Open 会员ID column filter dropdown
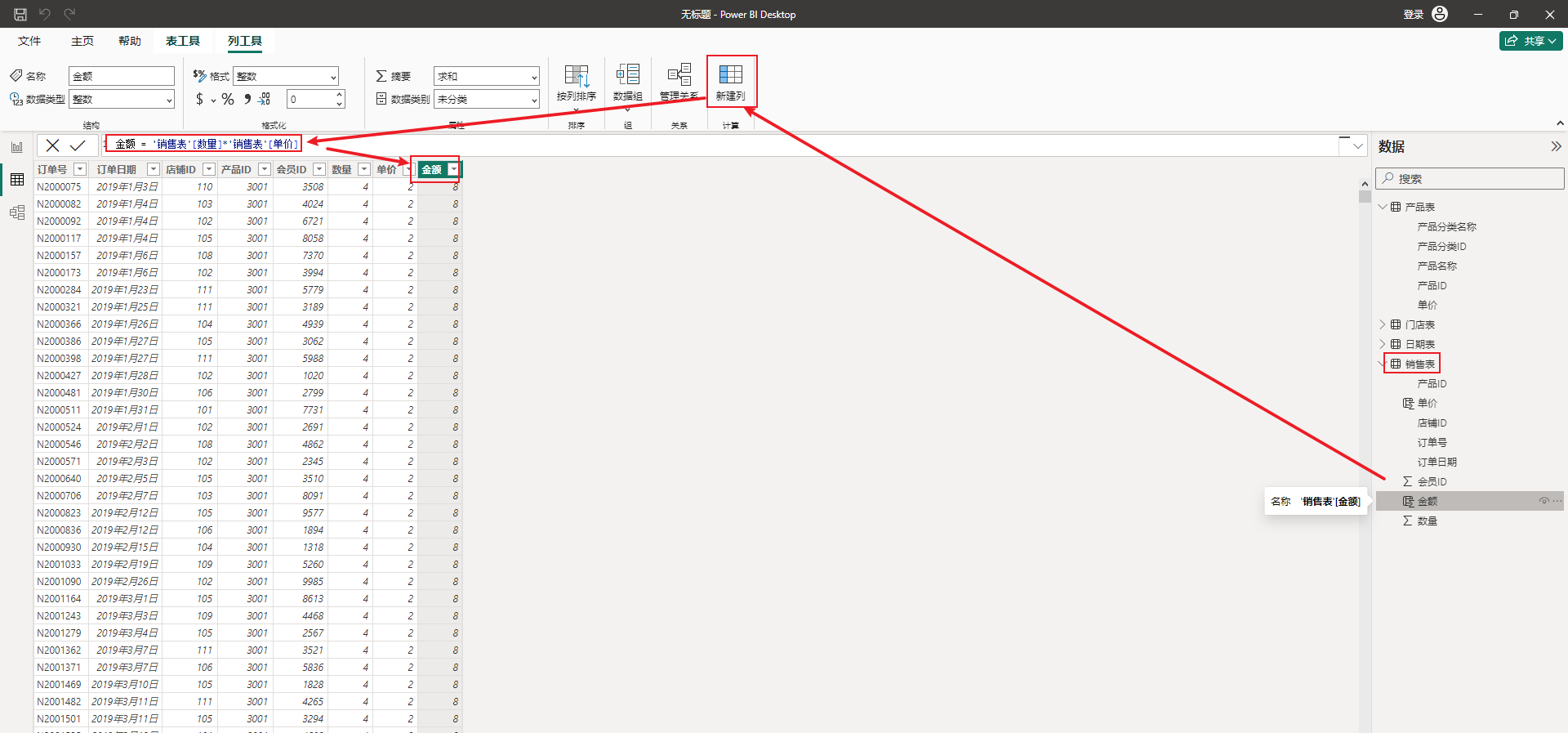Viewport: 1568px width, 733px height. pyautogui.click(x=319, y=169)
